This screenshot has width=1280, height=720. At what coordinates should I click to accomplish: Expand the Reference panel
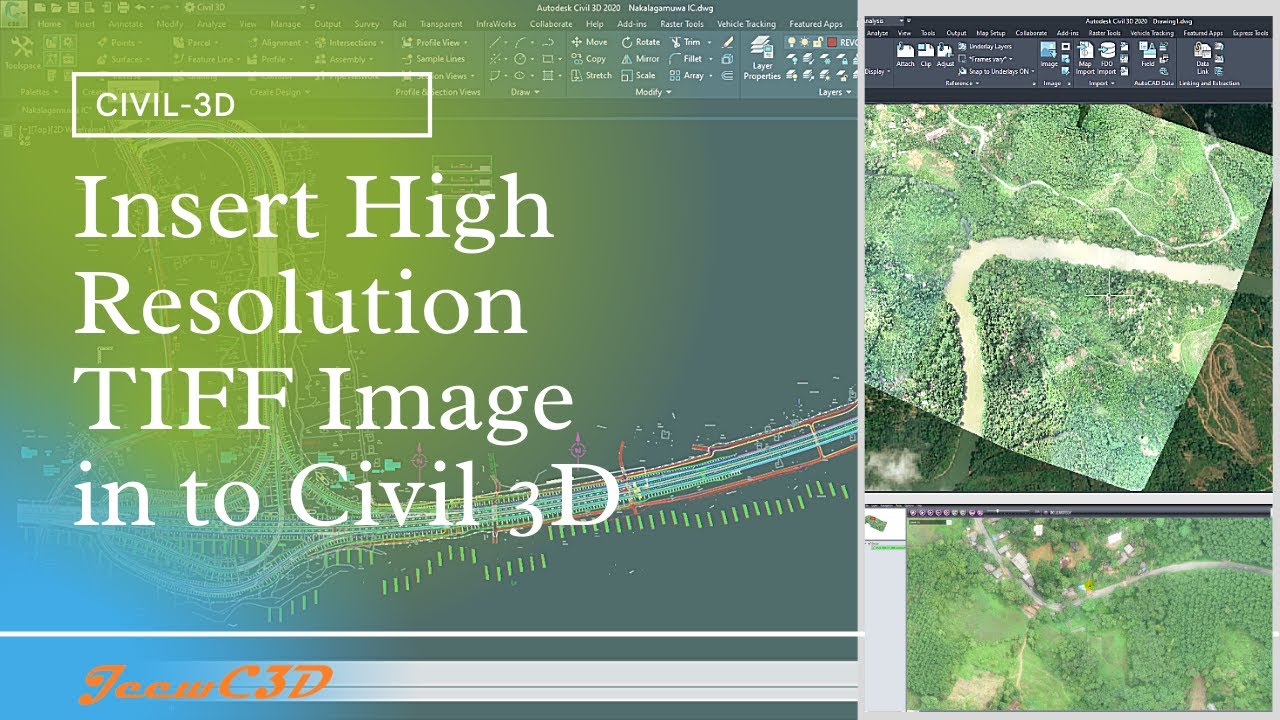click(x=962, y=84)
